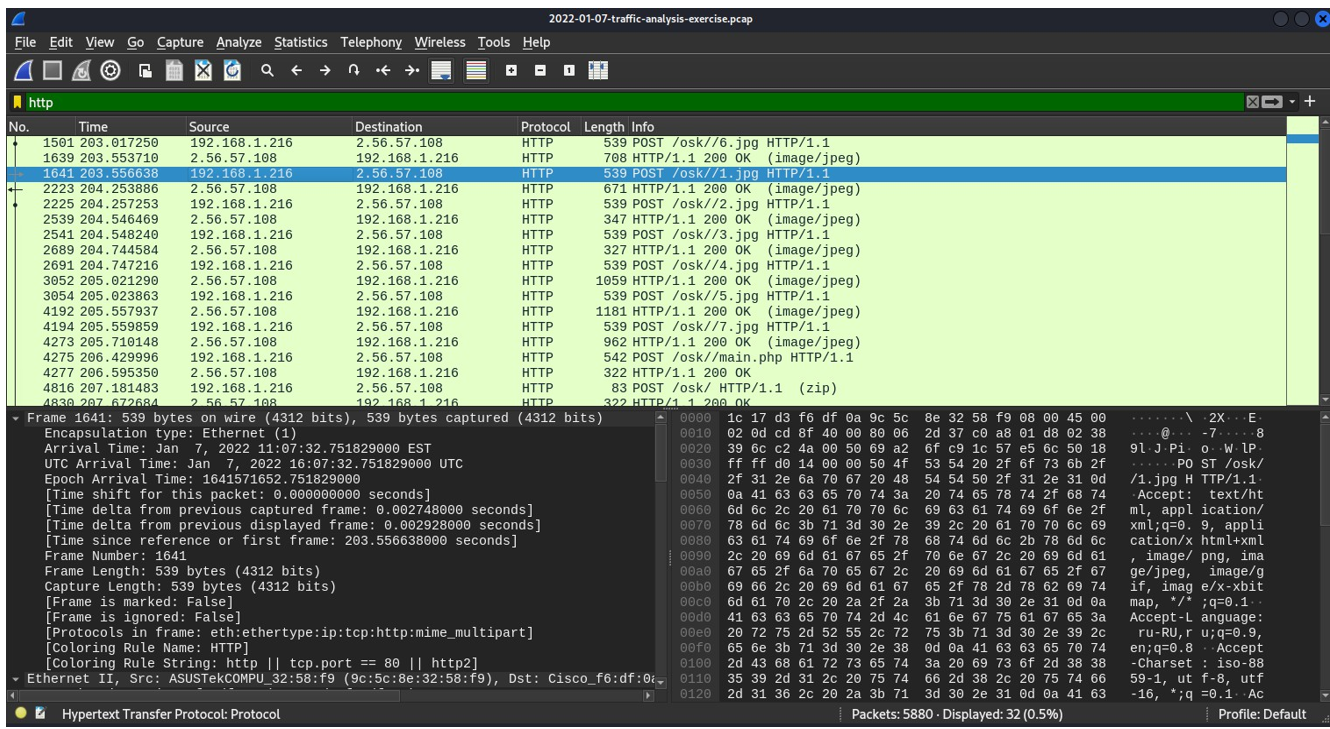The width and height of the screenshot is (1330, 729).
Task: Start a new capture with the blue shark fin
Action: 22,69
